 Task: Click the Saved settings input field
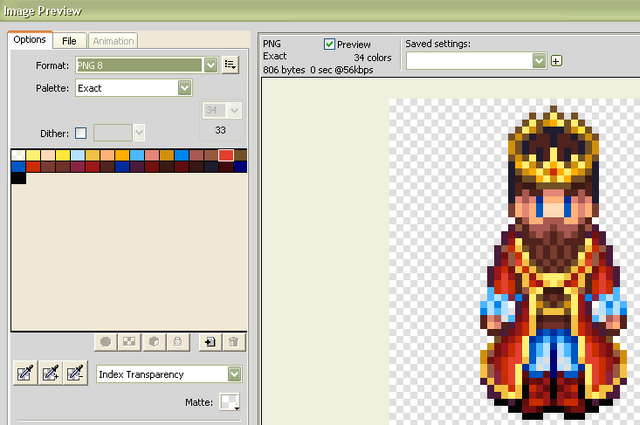(x=469, y=61)
